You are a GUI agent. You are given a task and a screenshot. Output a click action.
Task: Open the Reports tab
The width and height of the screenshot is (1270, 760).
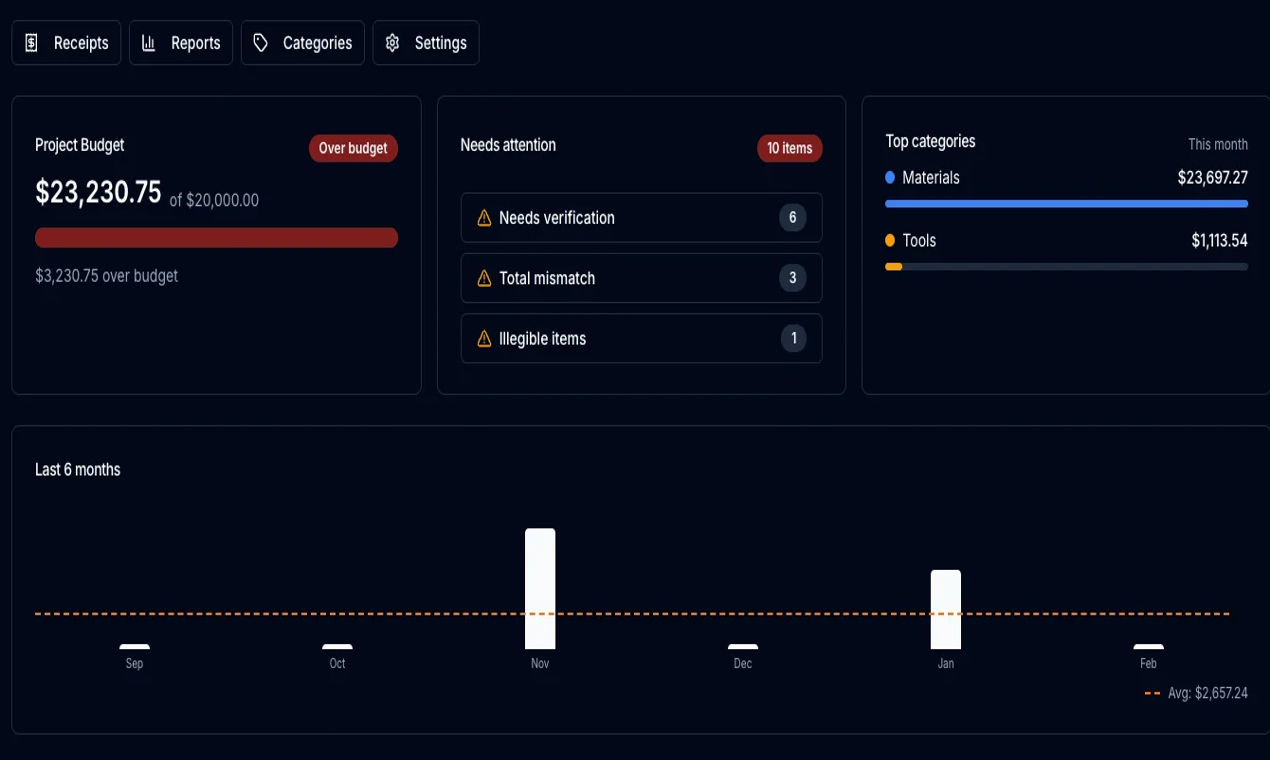point(181,43)
